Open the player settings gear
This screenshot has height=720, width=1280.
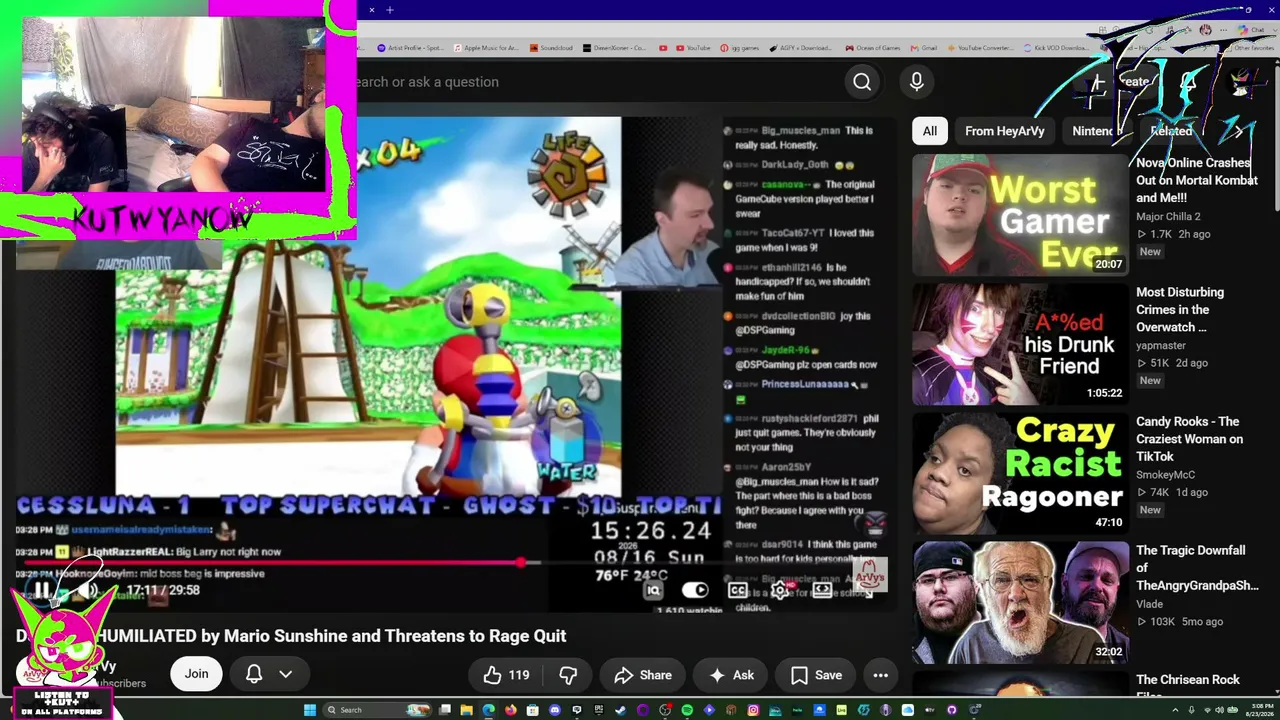point(780,590)
